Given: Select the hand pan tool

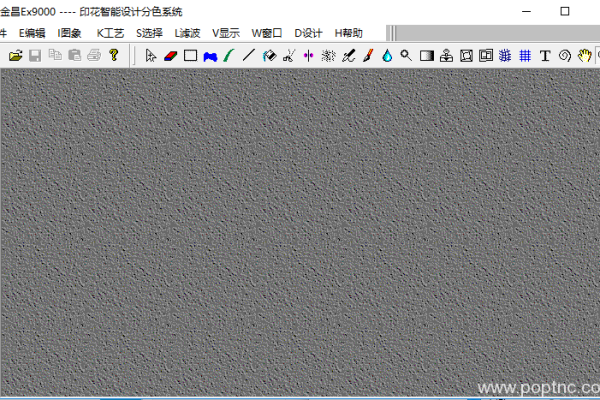Looking at the screenshot, I should click(x=584, y=56).
